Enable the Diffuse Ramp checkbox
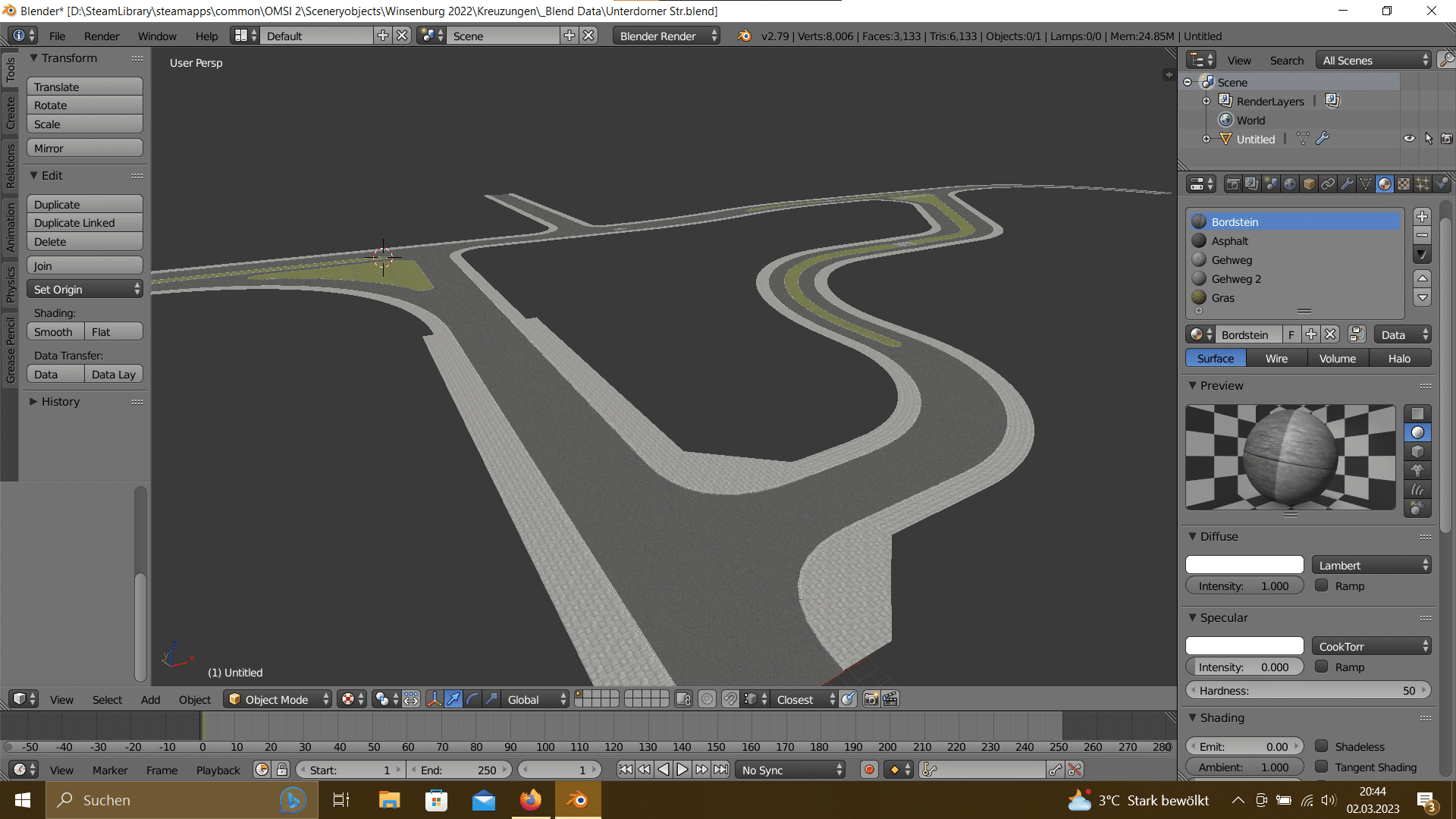This screenshot has width=1456, height=819. tap(1322, 585)
